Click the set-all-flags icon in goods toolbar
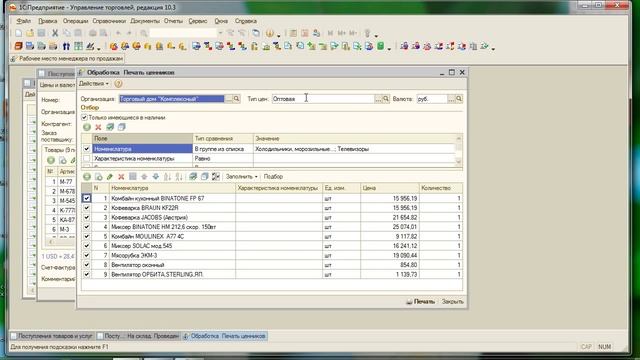Screen dimensions: 640x360 click(193, 176)
